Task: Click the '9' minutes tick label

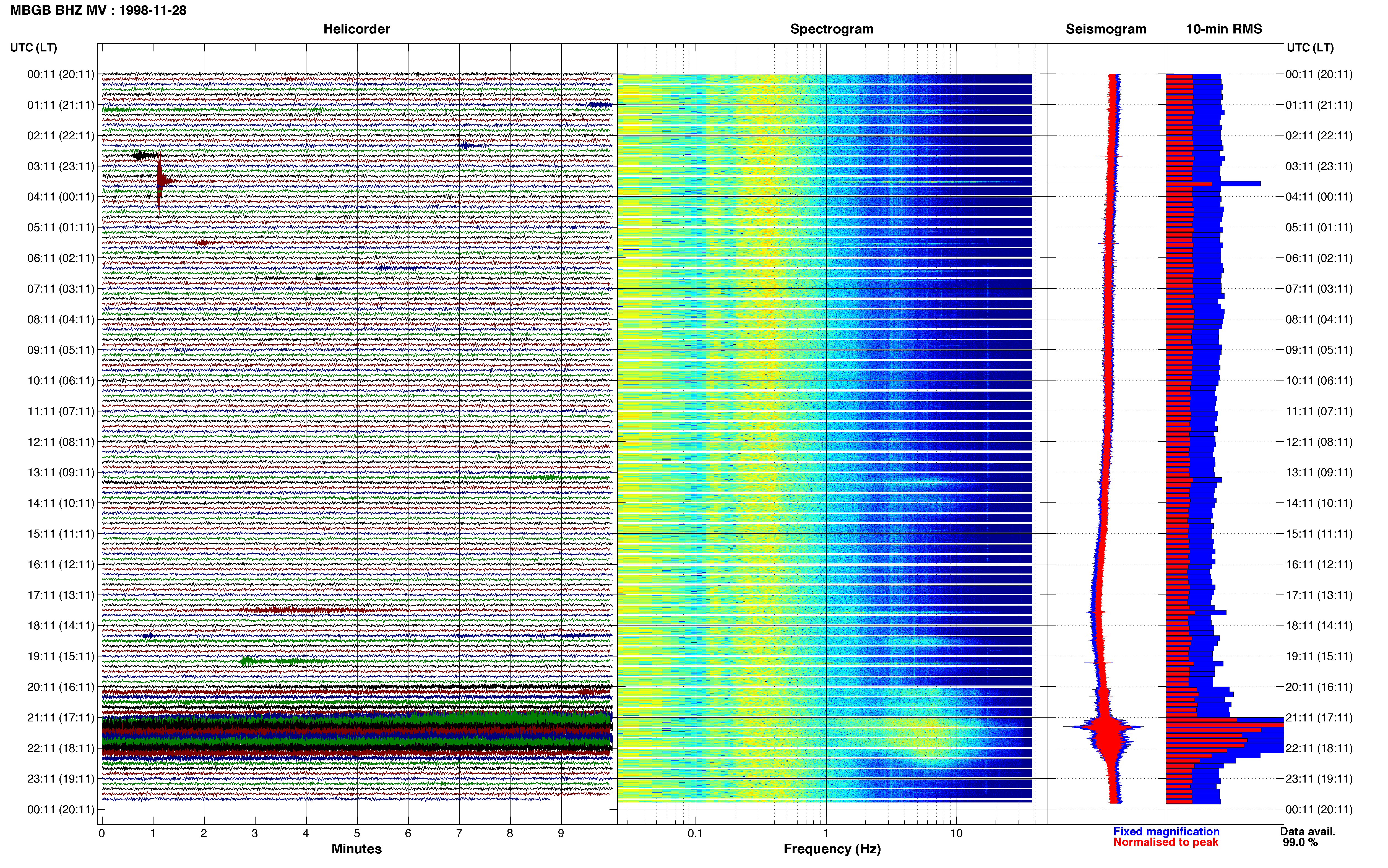Action: tap(561, 833)
